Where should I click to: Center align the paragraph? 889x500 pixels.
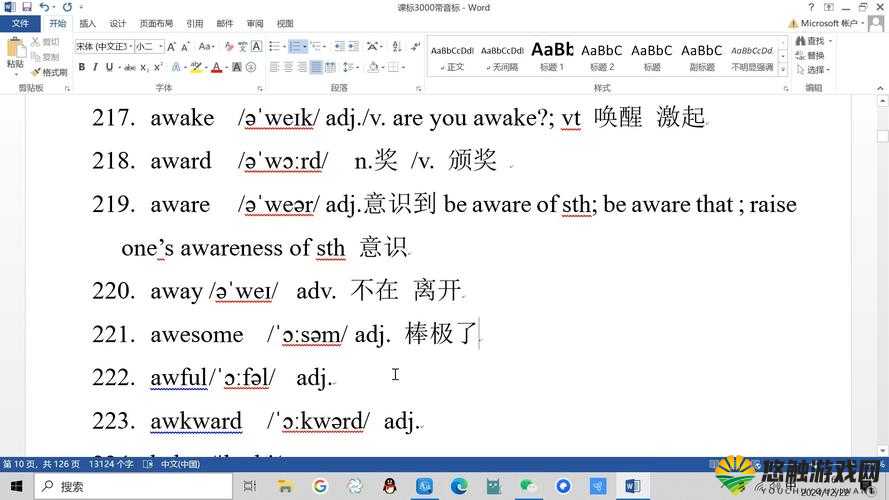point(288,67)
